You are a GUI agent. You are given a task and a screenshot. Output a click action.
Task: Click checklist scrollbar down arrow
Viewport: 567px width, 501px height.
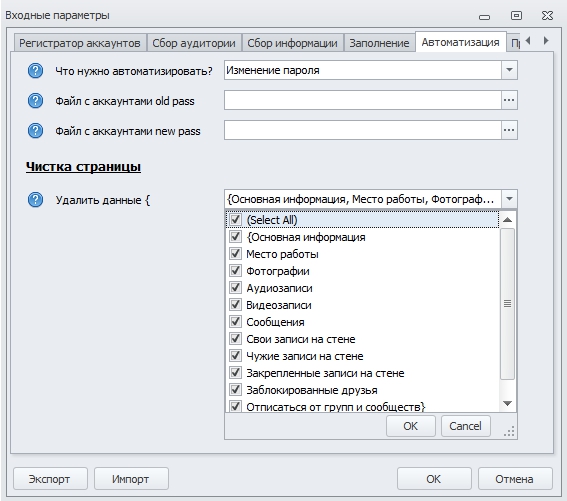click(507, 403)
